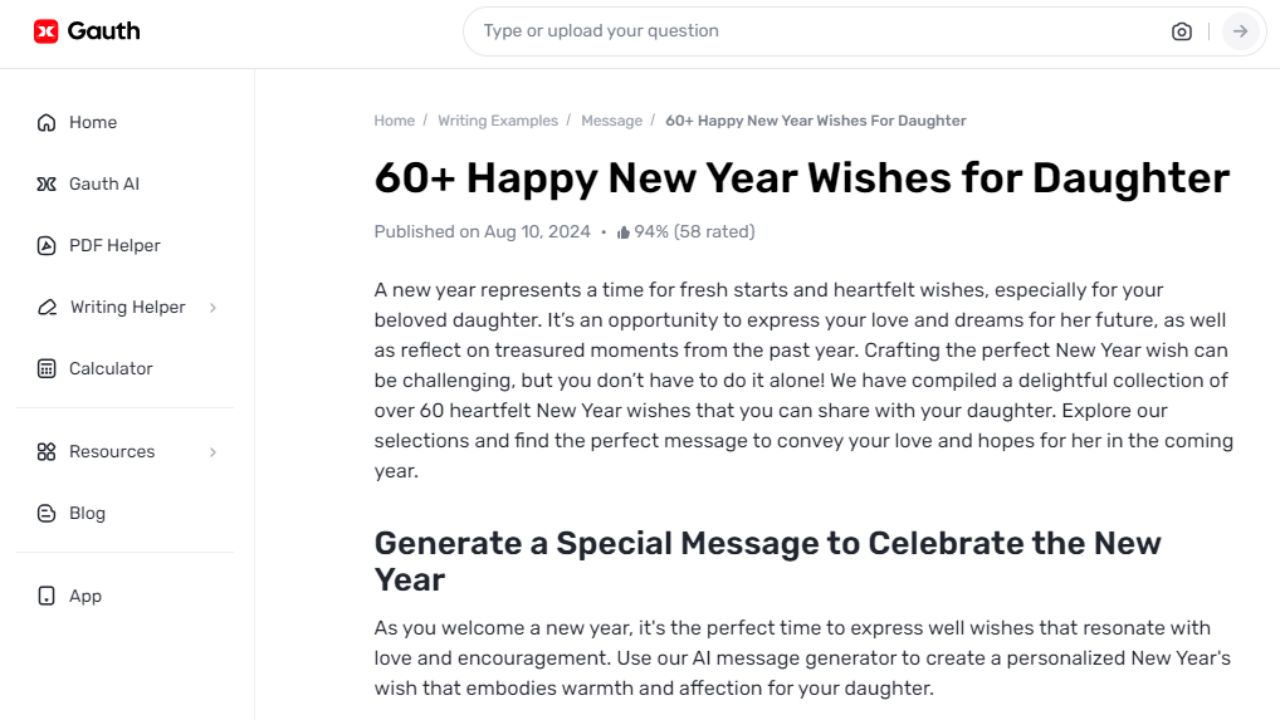Collapse the Writing Helper chevron arrow
1280x720 pixels.
coord(212,308)
